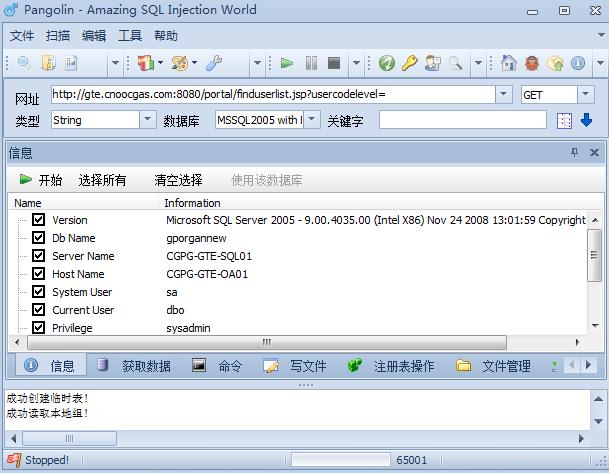Viewport: 609px width, 473px height.
Task: Click the wrench tools icon
Action: point(214,63)
